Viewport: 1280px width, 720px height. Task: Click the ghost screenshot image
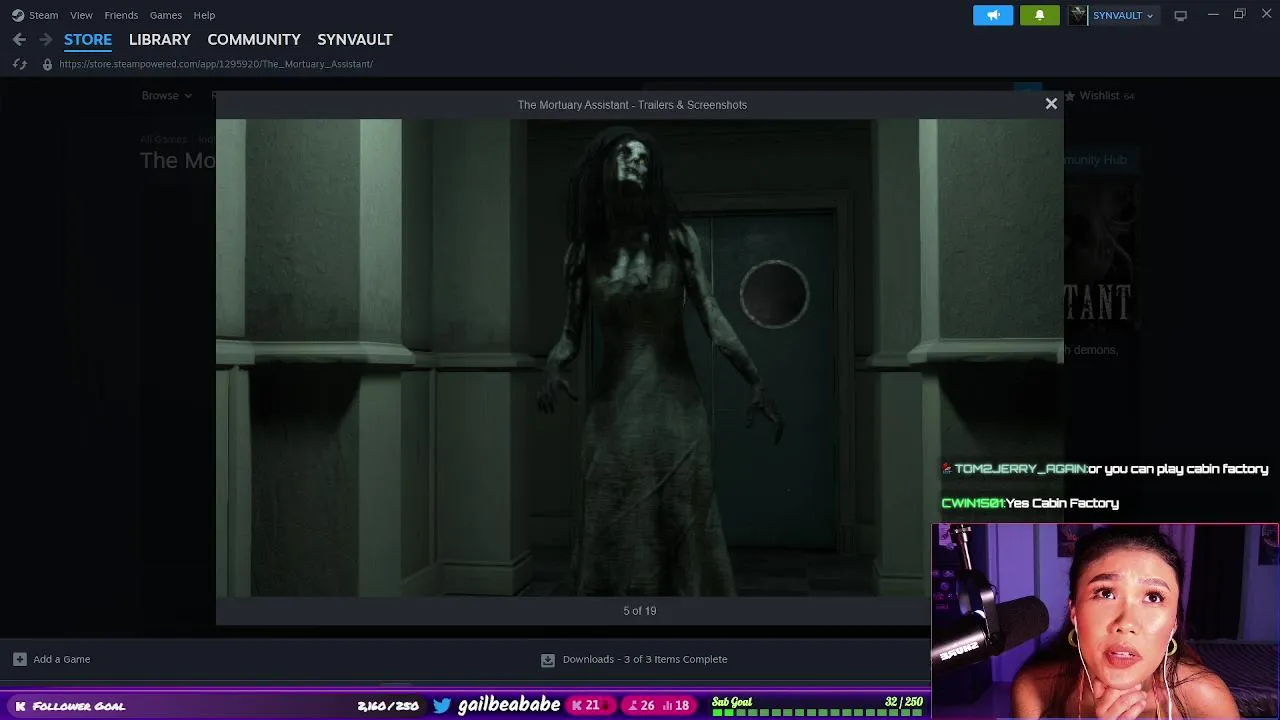tap(640, 358)
